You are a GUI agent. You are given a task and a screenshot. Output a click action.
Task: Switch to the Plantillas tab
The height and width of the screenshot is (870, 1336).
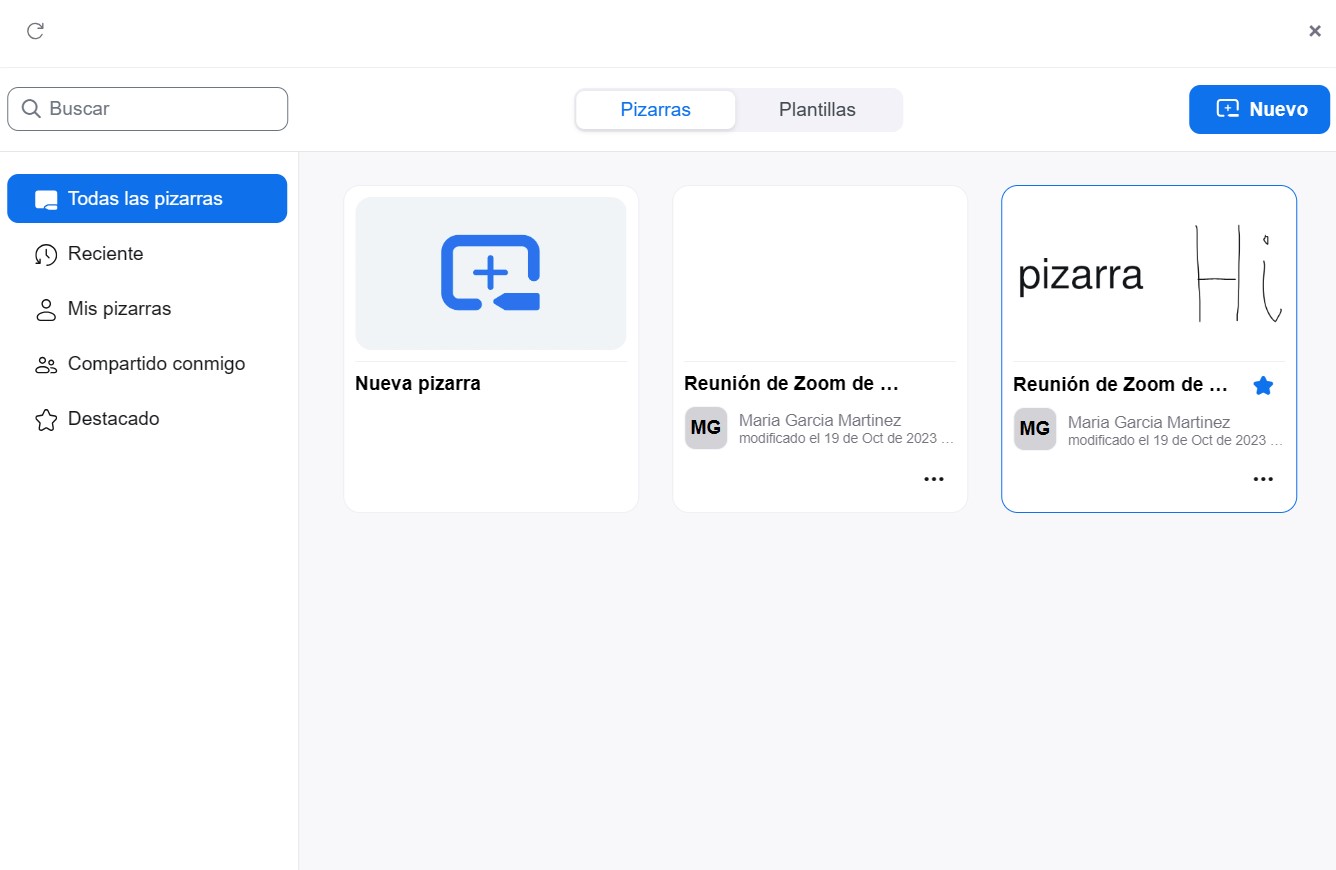[x=817, y=110]
